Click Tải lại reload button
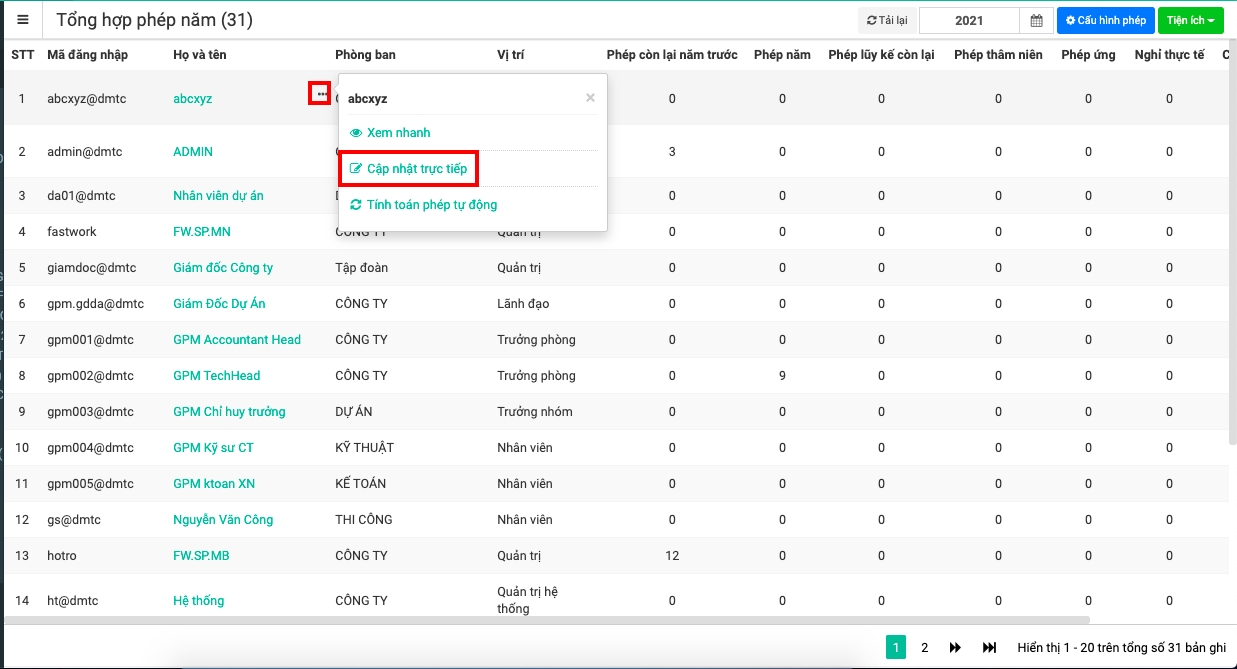This screenshot has height=669, width=1237. pyautogui.click(x=886, y=21)
